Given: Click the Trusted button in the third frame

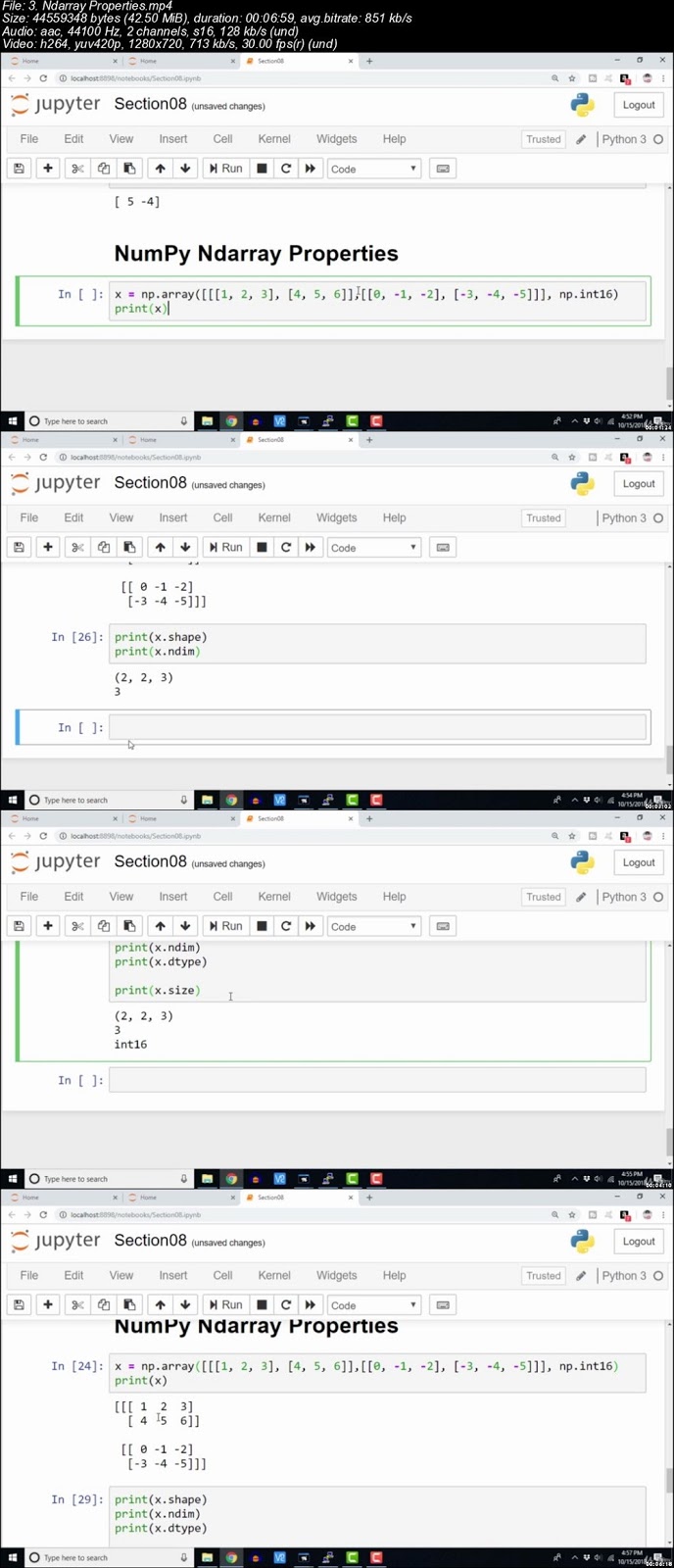Looking at the screenshot, I should point(544,897).
